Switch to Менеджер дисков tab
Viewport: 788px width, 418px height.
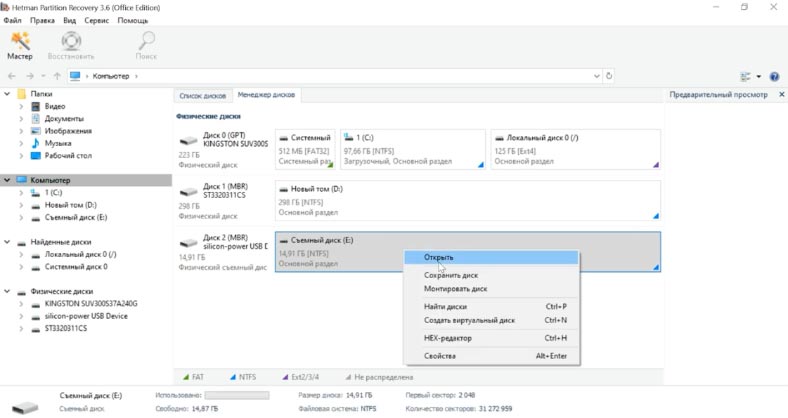266,94
